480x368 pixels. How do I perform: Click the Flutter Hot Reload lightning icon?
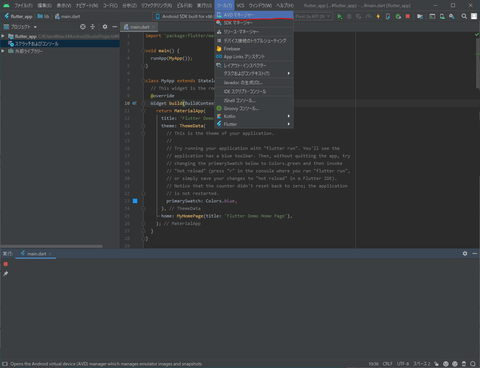(378, 16)
